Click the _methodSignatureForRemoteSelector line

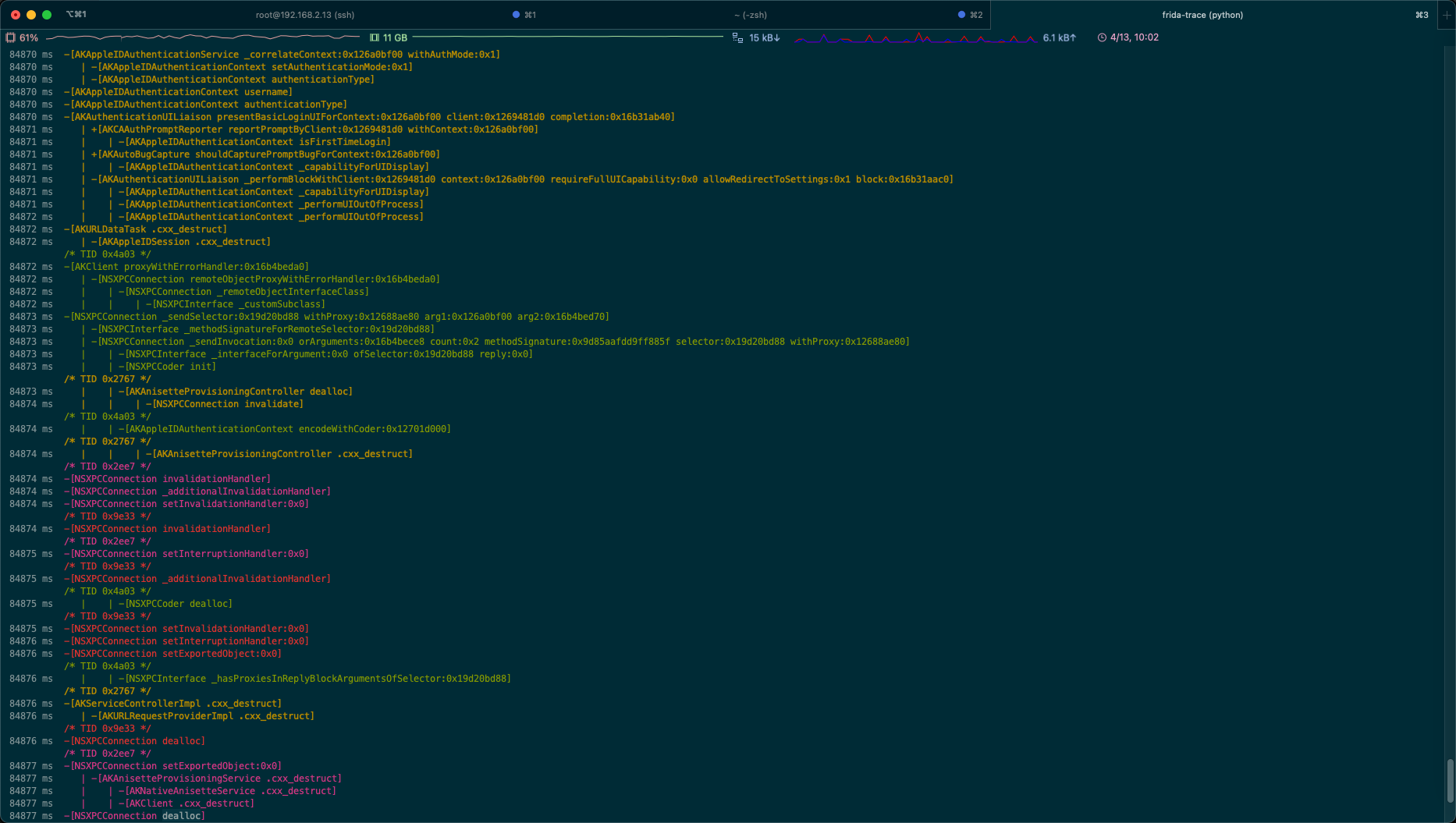point(263,329)
